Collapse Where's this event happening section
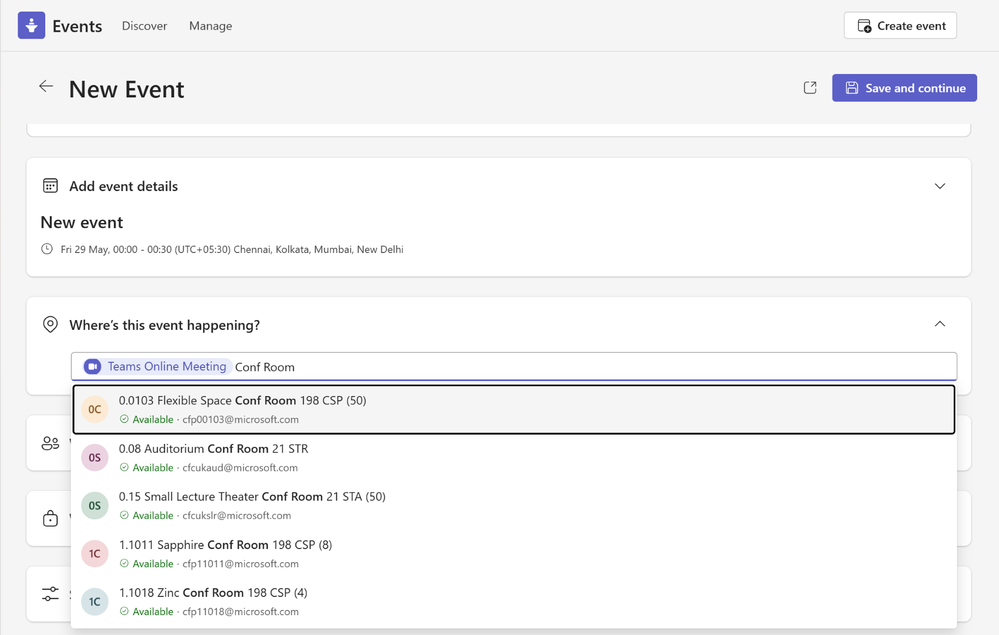This screenshot has width=999, height=635. click(940, 324)
